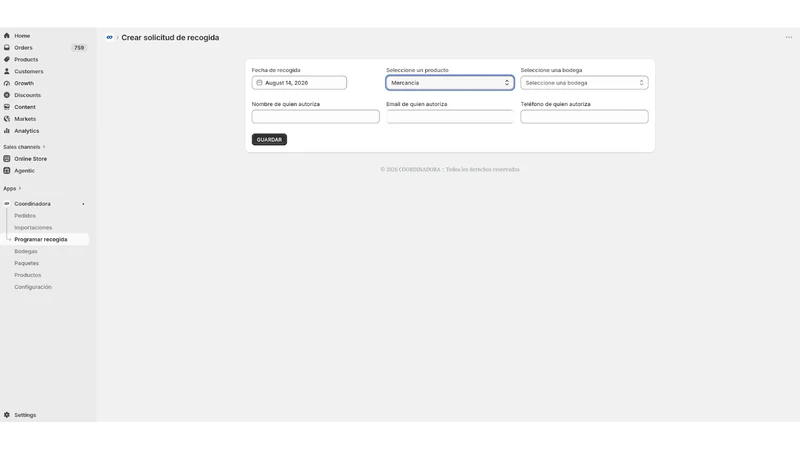Click the Analytics bar chart icon

click(7, 131)
